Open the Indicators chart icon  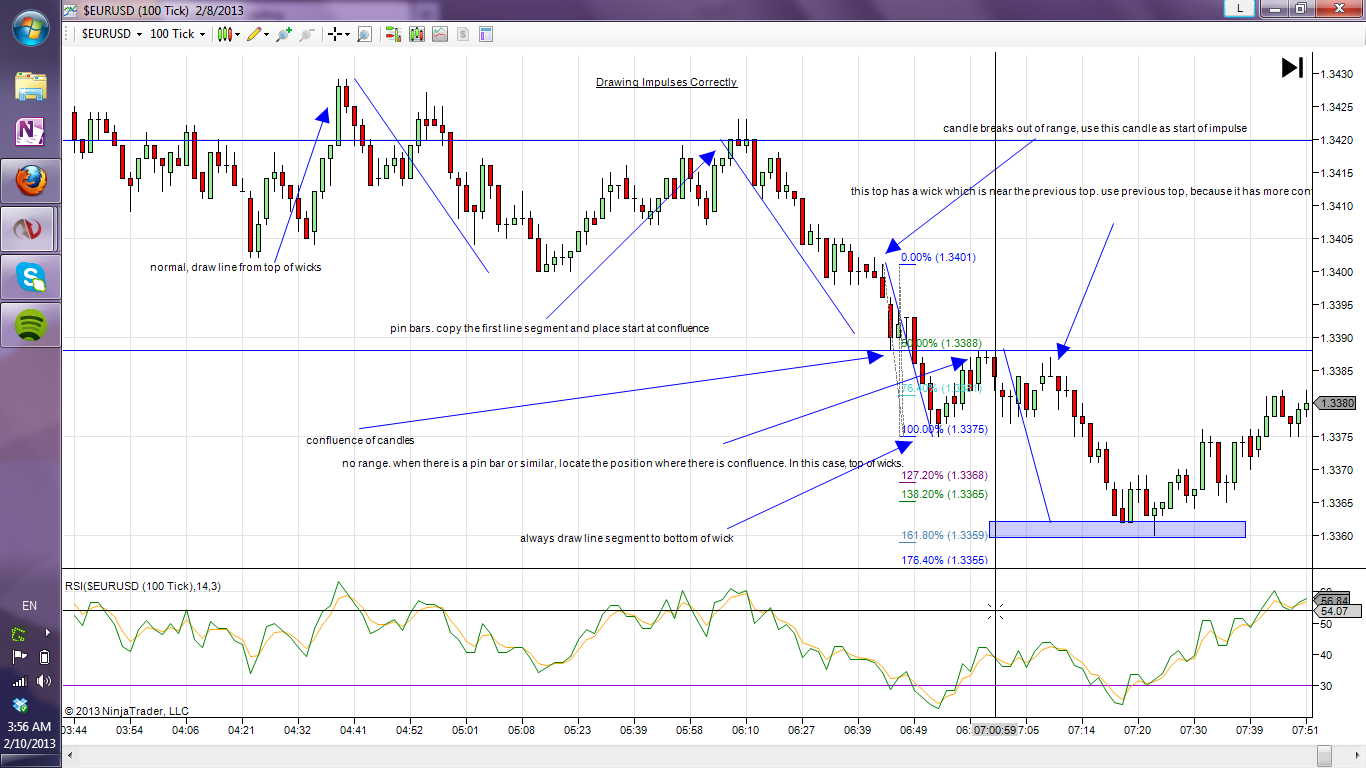pos(440,34)
